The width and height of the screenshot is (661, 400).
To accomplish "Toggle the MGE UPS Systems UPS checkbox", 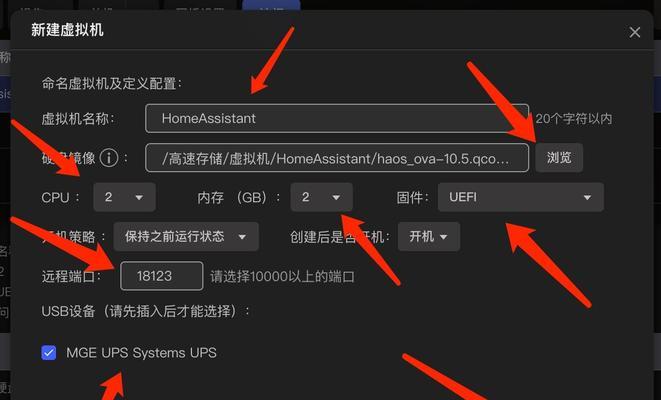I will [49, 352].
